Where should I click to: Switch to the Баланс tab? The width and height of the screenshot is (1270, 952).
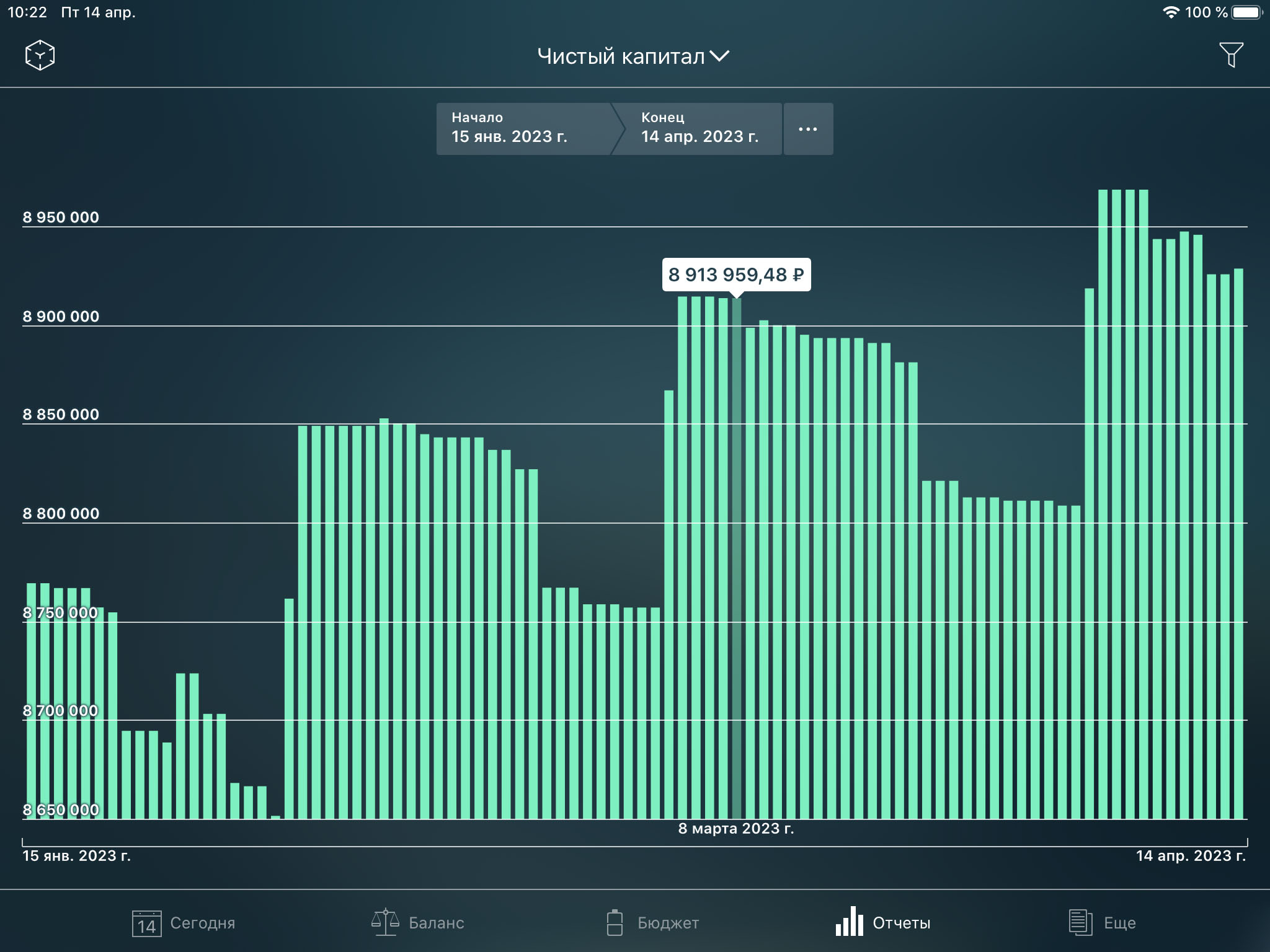click(418, 923)
